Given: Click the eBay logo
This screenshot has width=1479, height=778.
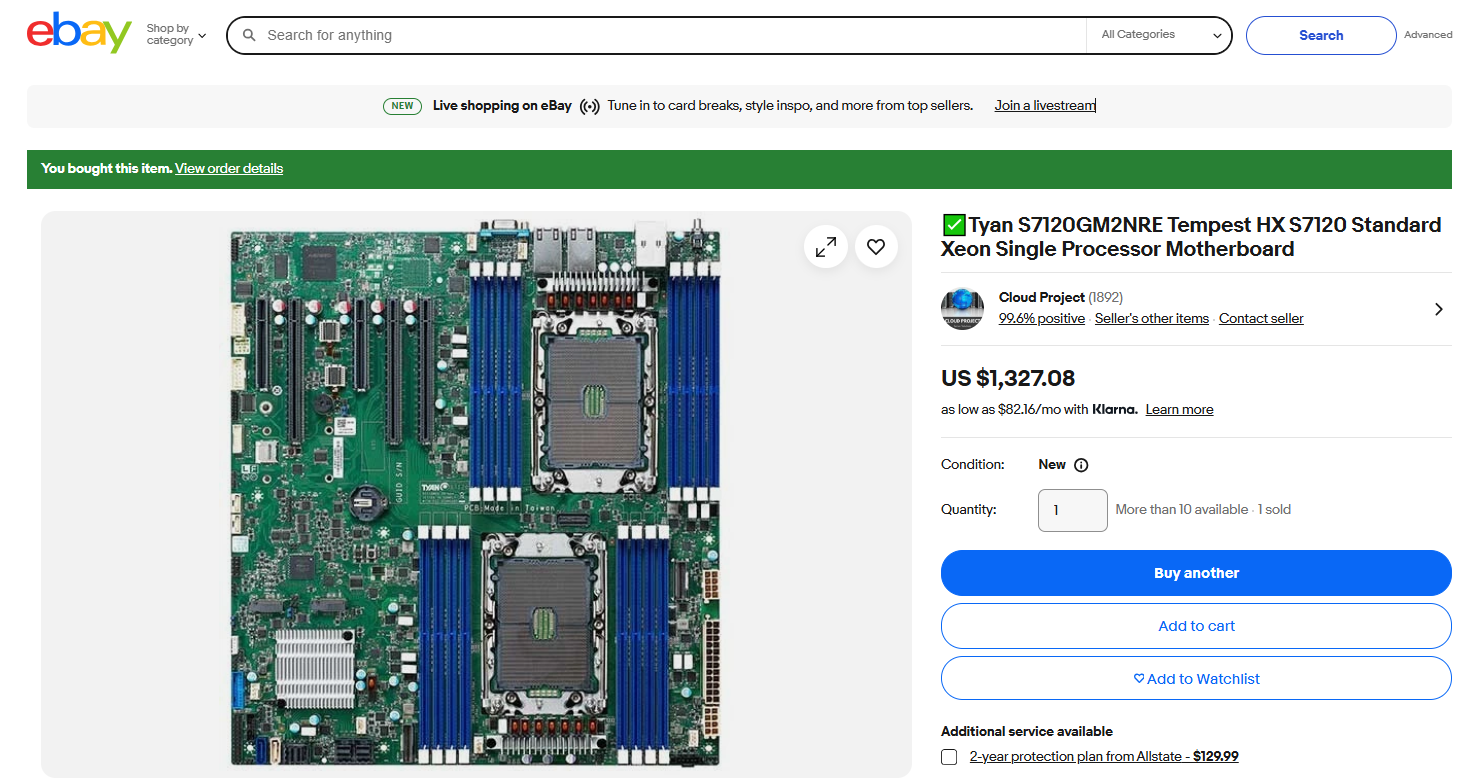Looking at the screenshot, I should [x=79, y=34].
